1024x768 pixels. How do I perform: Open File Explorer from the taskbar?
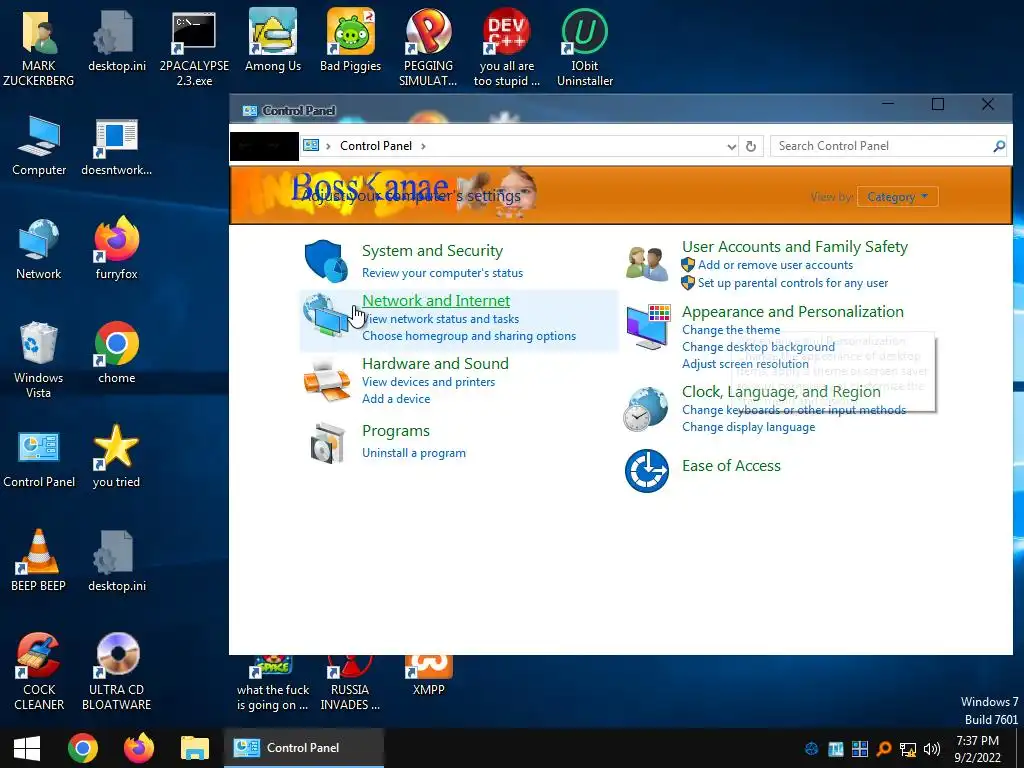click(195, 748)
